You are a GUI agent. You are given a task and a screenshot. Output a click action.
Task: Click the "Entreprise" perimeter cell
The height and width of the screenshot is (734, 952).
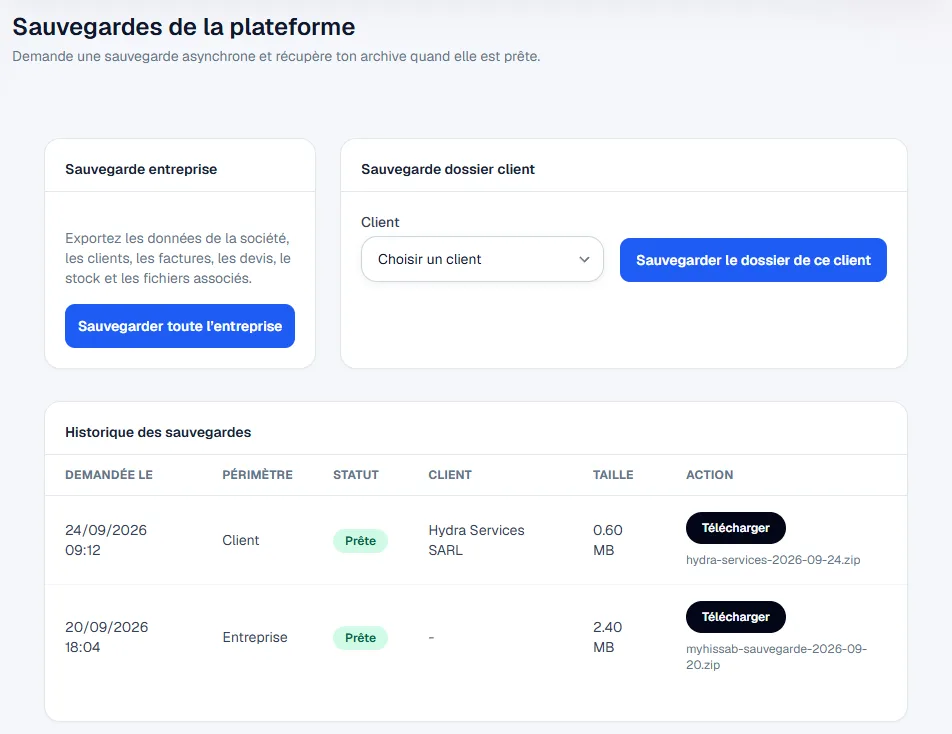(x=255, y=637)
